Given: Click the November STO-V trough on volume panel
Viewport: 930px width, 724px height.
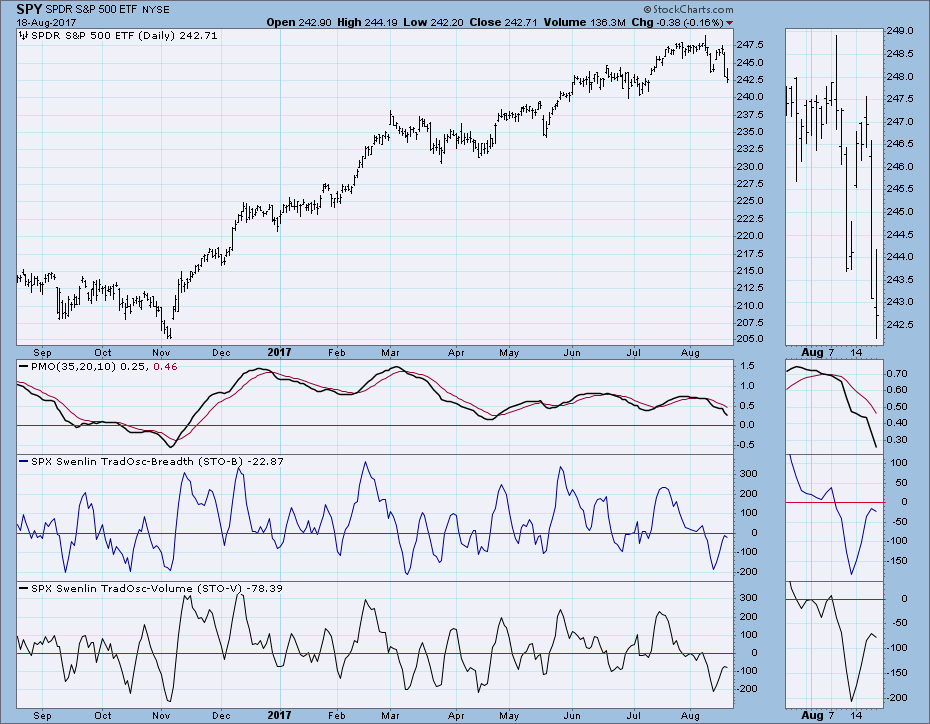Looking at the screenshot, I should coord(170,700).
